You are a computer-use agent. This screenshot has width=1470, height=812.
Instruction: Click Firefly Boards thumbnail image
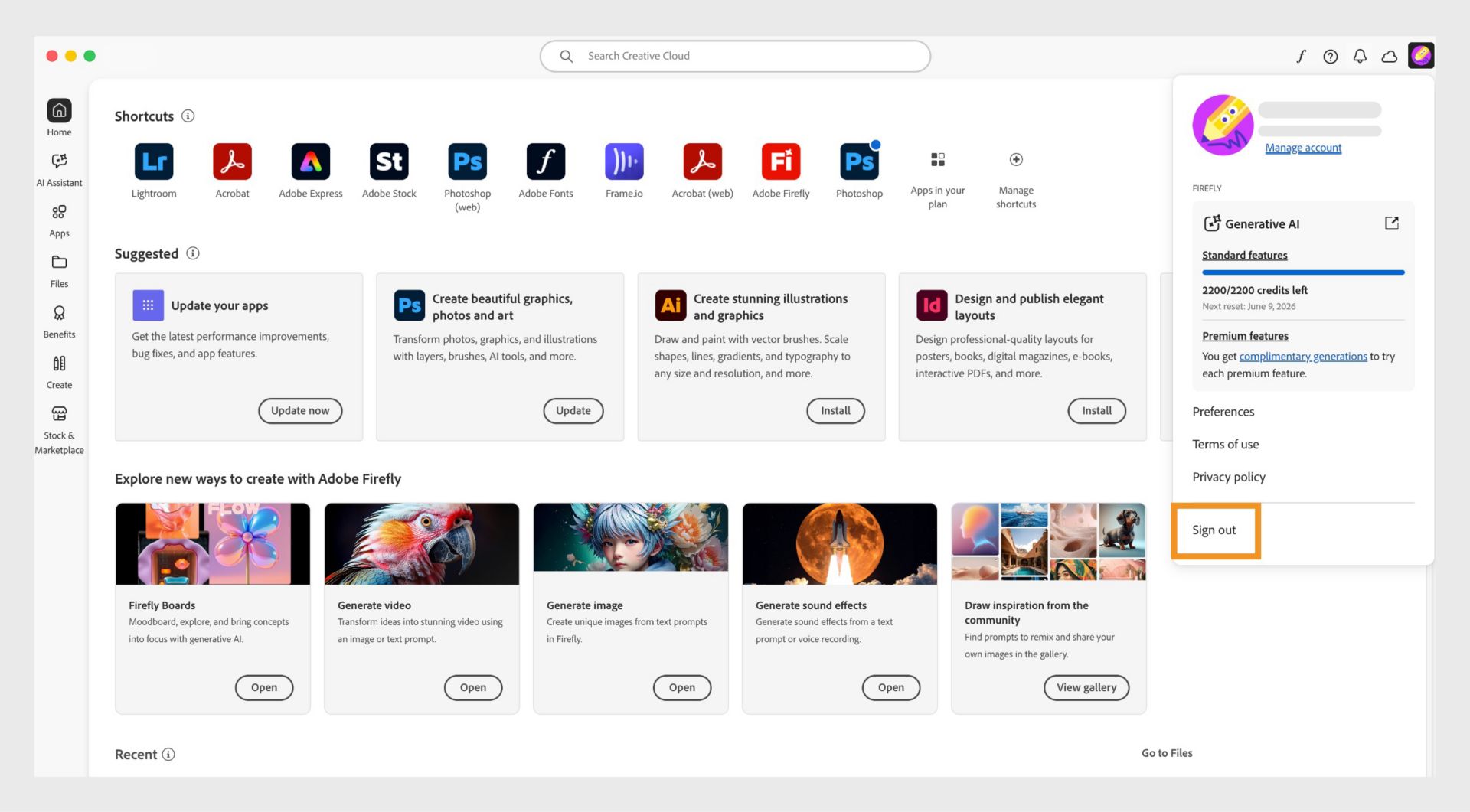coord(213,543)
